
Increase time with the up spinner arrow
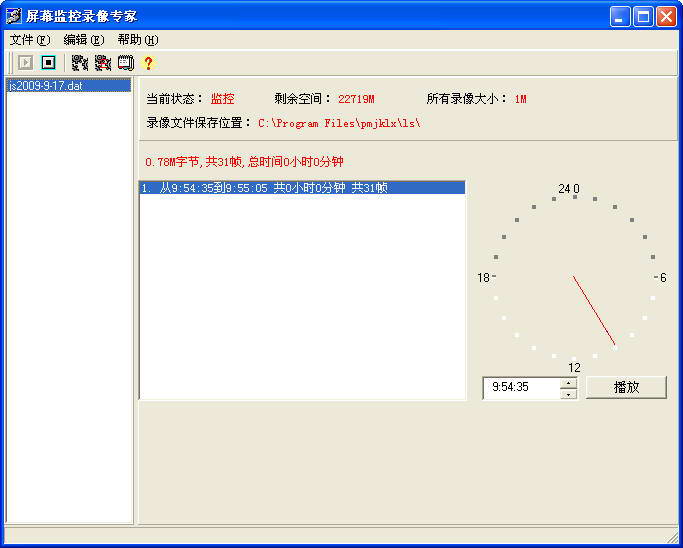tap(568, 382)
